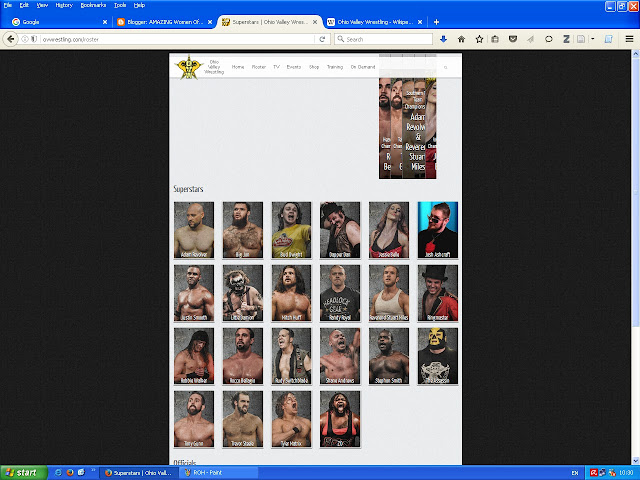The image size is (640, 480).
Task: Open Adam Revolver's superstar photo
Action: tap(194, 230)
